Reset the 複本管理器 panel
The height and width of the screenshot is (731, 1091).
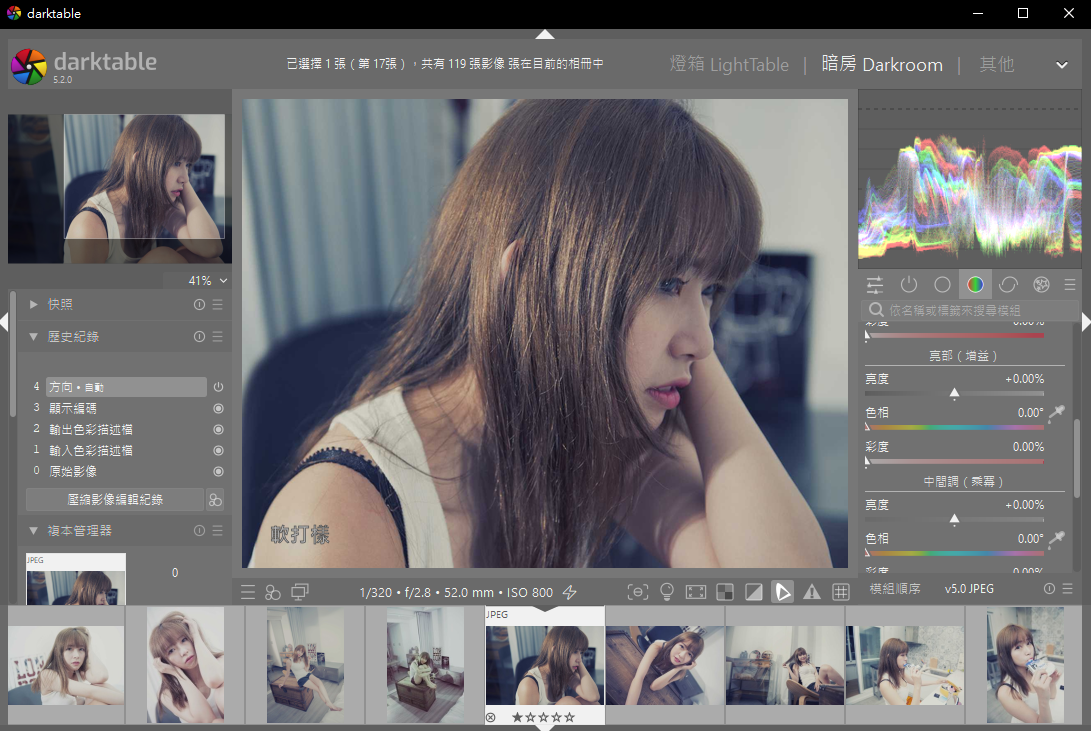click(199, 531)
